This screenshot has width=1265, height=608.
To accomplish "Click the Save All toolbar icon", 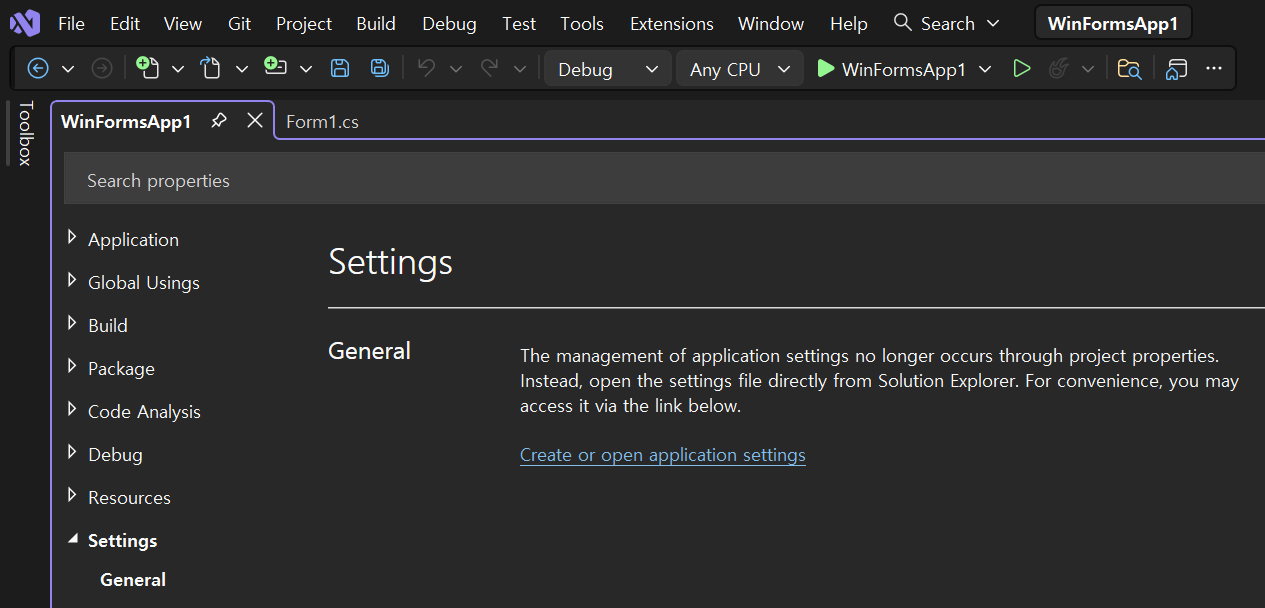I will [x=380, y=69].
